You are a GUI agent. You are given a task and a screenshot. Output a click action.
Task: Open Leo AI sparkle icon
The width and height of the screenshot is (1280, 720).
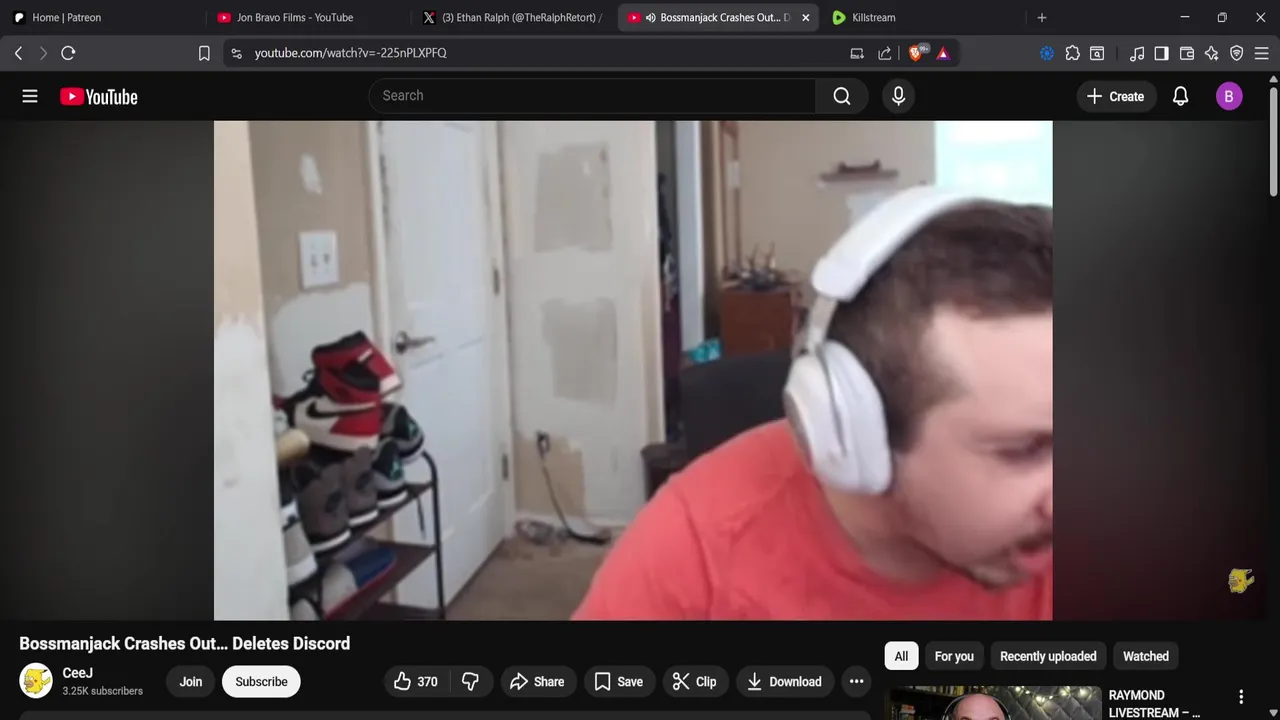click(x=1211, y=53)
